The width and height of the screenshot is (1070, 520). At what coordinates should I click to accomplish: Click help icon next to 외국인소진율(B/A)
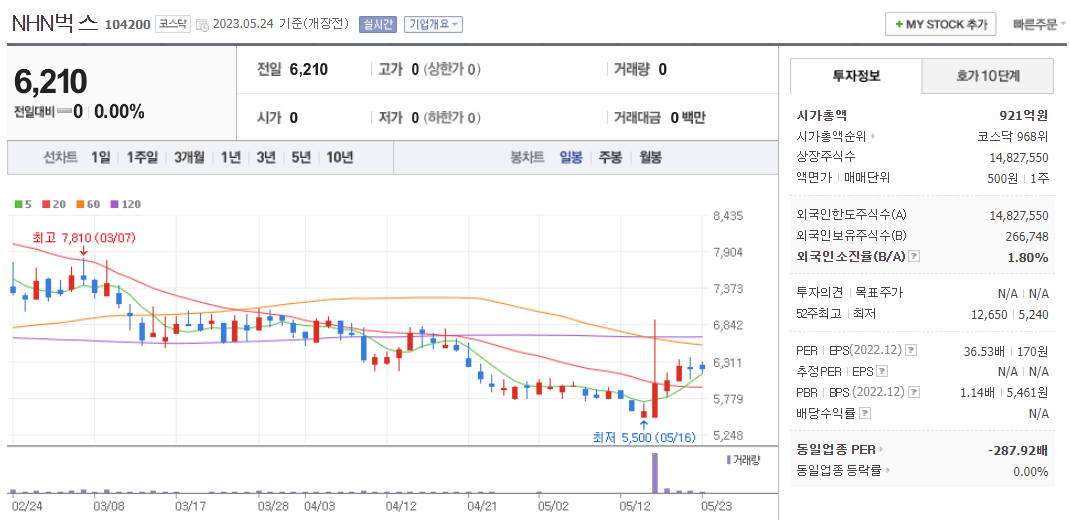[915, 257]
